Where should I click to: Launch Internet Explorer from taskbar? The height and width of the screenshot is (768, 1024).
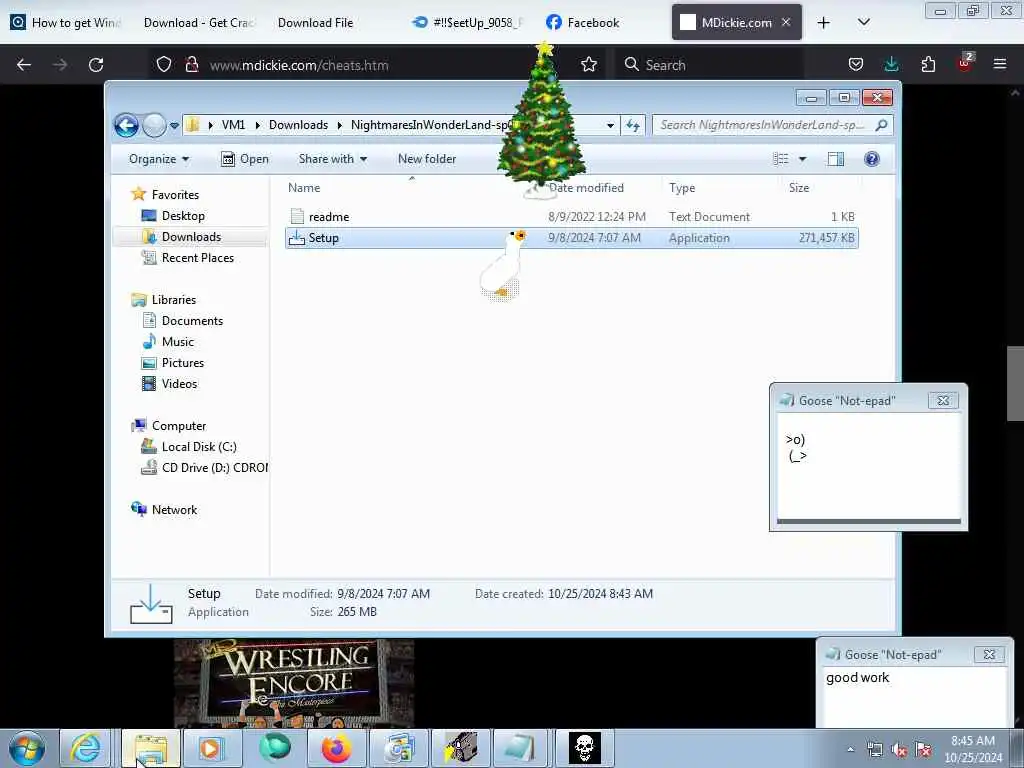pyautogui.click(x=86, y=748)
